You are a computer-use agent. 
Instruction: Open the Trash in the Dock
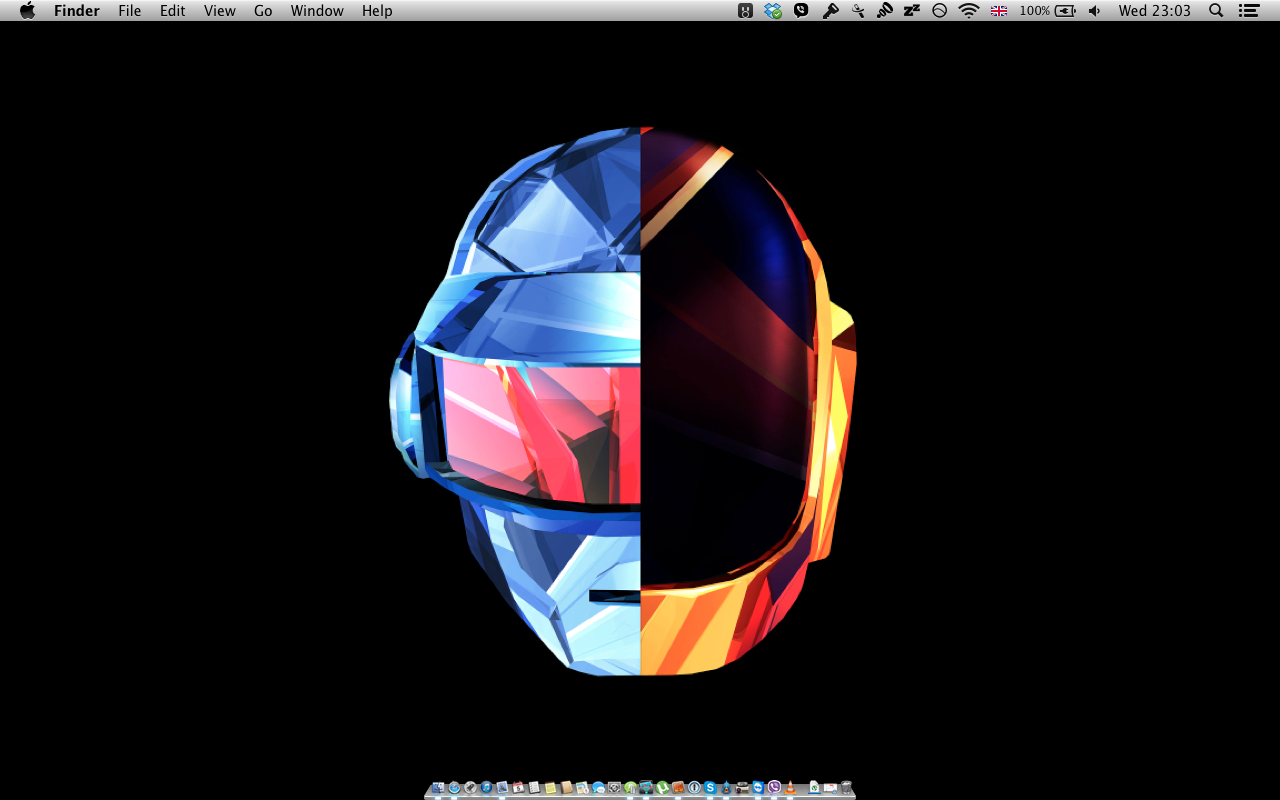[x=846, y=787]
